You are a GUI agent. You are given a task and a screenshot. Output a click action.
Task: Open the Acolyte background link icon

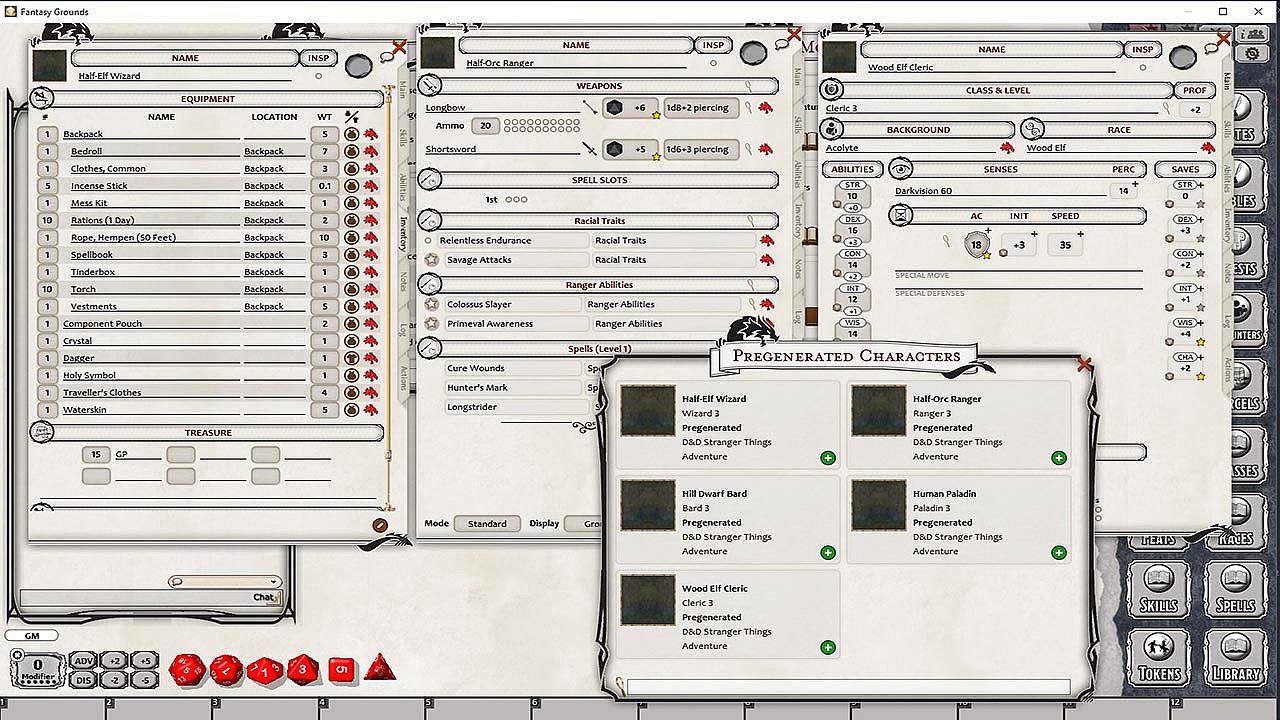1007,148
